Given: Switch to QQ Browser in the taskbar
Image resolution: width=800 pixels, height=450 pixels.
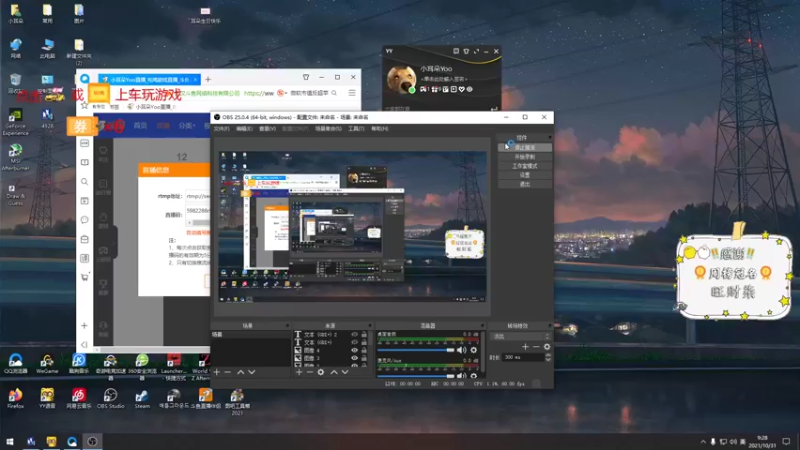Looking at the screenshot, I should click(x=72, y=441).
